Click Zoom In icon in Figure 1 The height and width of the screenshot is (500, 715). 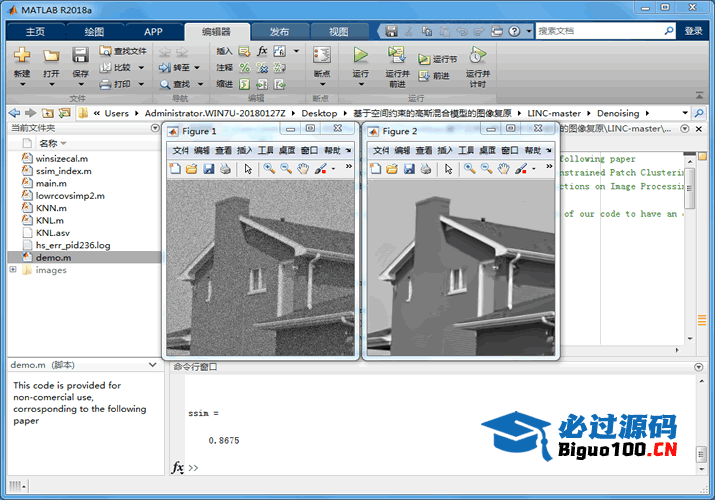269,169
